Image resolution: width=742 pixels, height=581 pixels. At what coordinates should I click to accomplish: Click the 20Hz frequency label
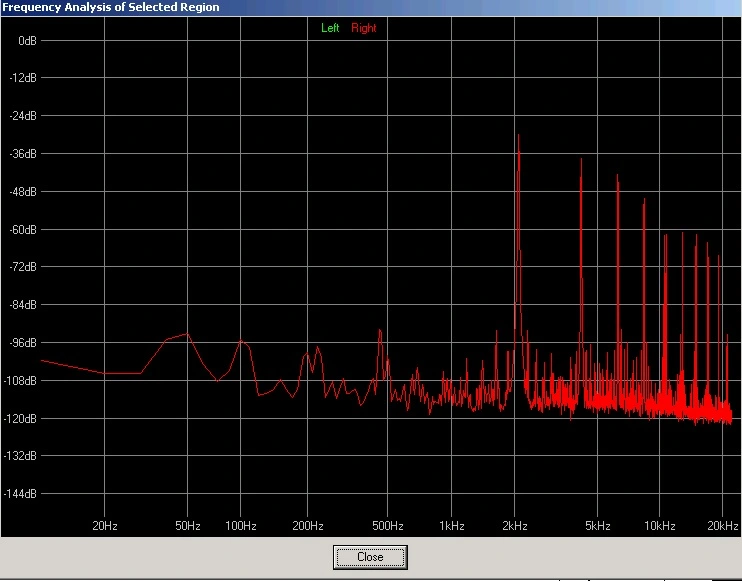point(105,526)
